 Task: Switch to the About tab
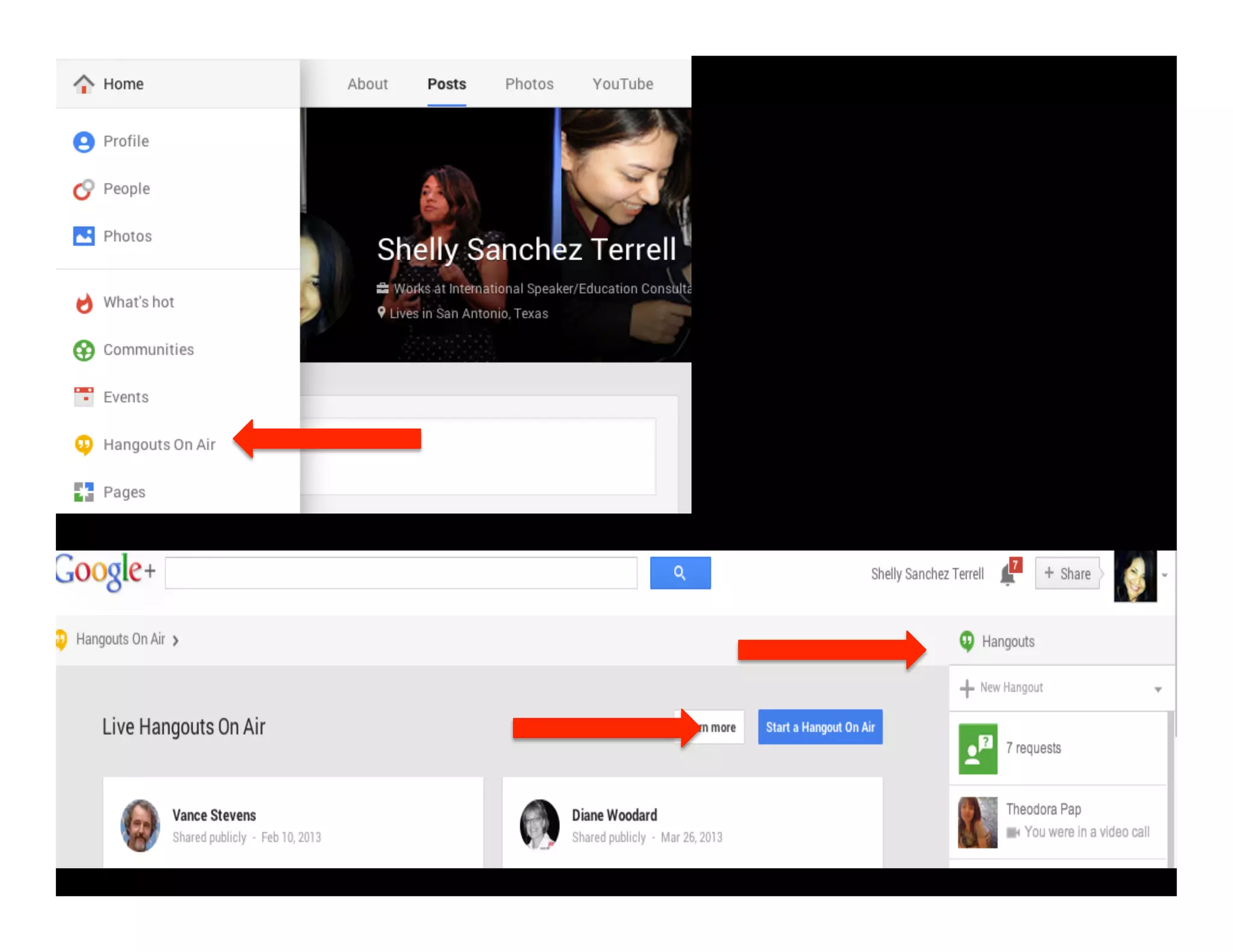coord(367,84)
